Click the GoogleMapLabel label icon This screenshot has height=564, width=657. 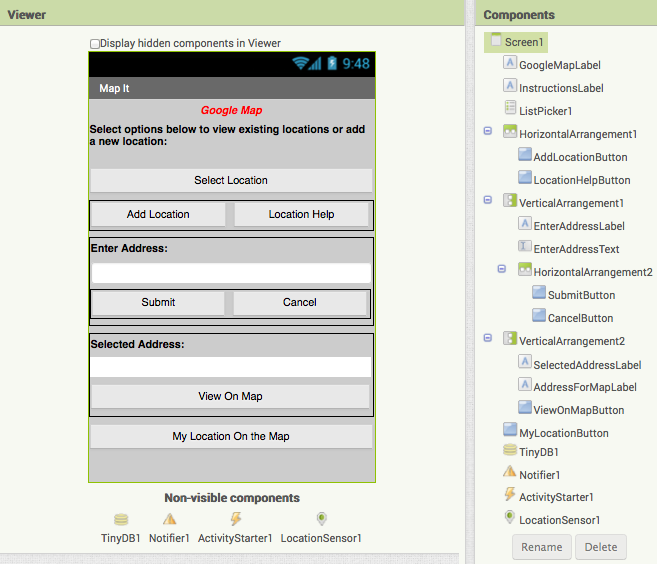click(x=510, y=63)
